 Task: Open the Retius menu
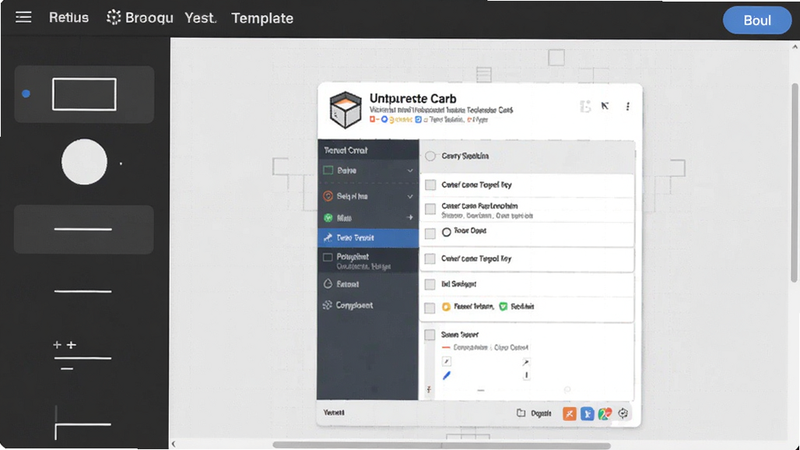pyautogui.click(x=69, y=18)
